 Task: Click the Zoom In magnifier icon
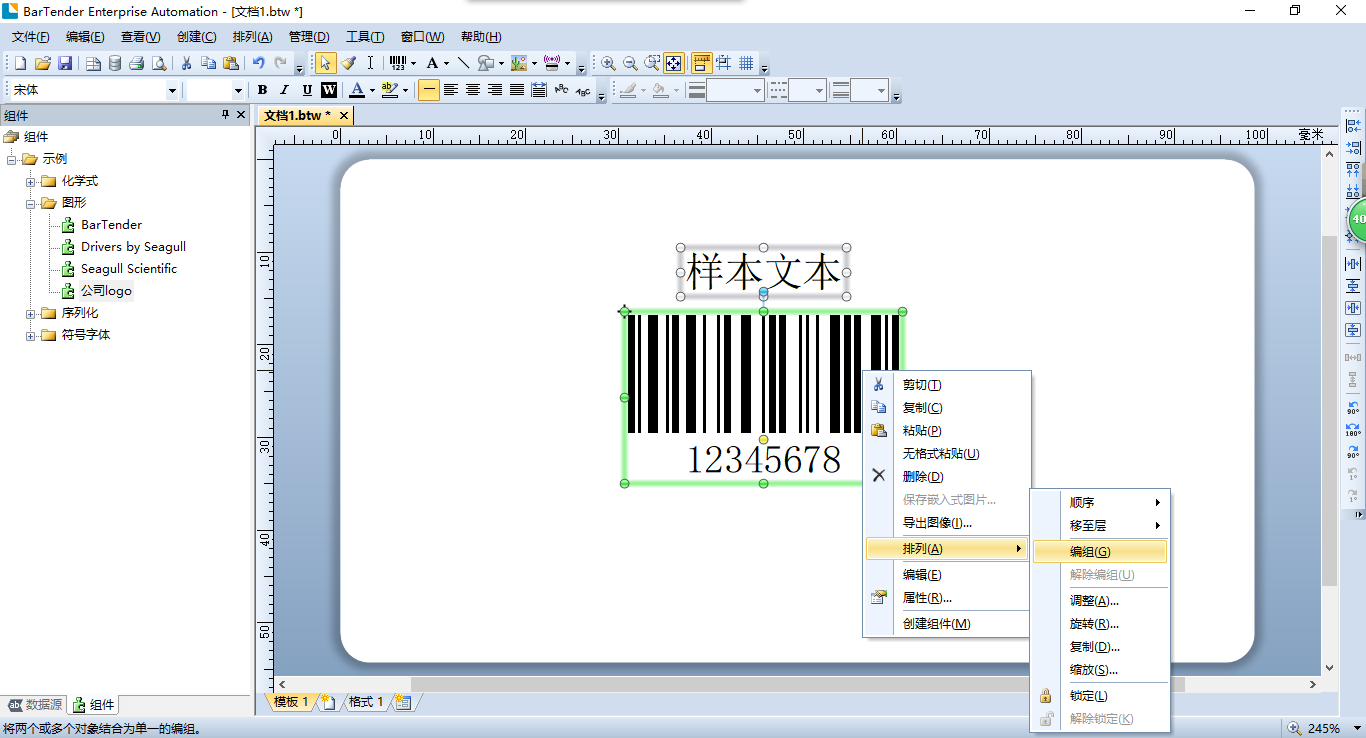tap(608, 63)
